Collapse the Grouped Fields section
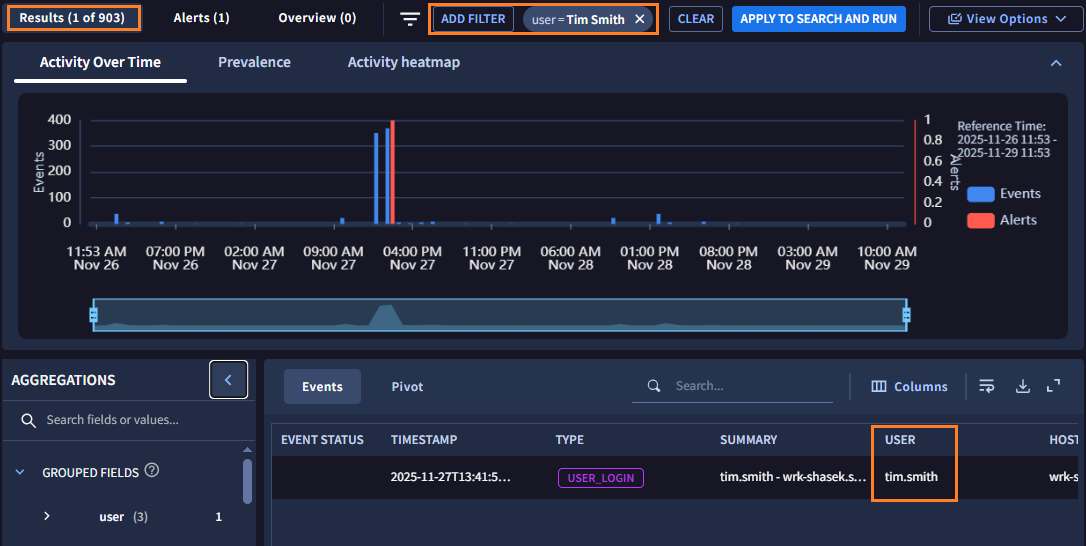The height and width of the screenshot is (546, 1086). point(20,472)
